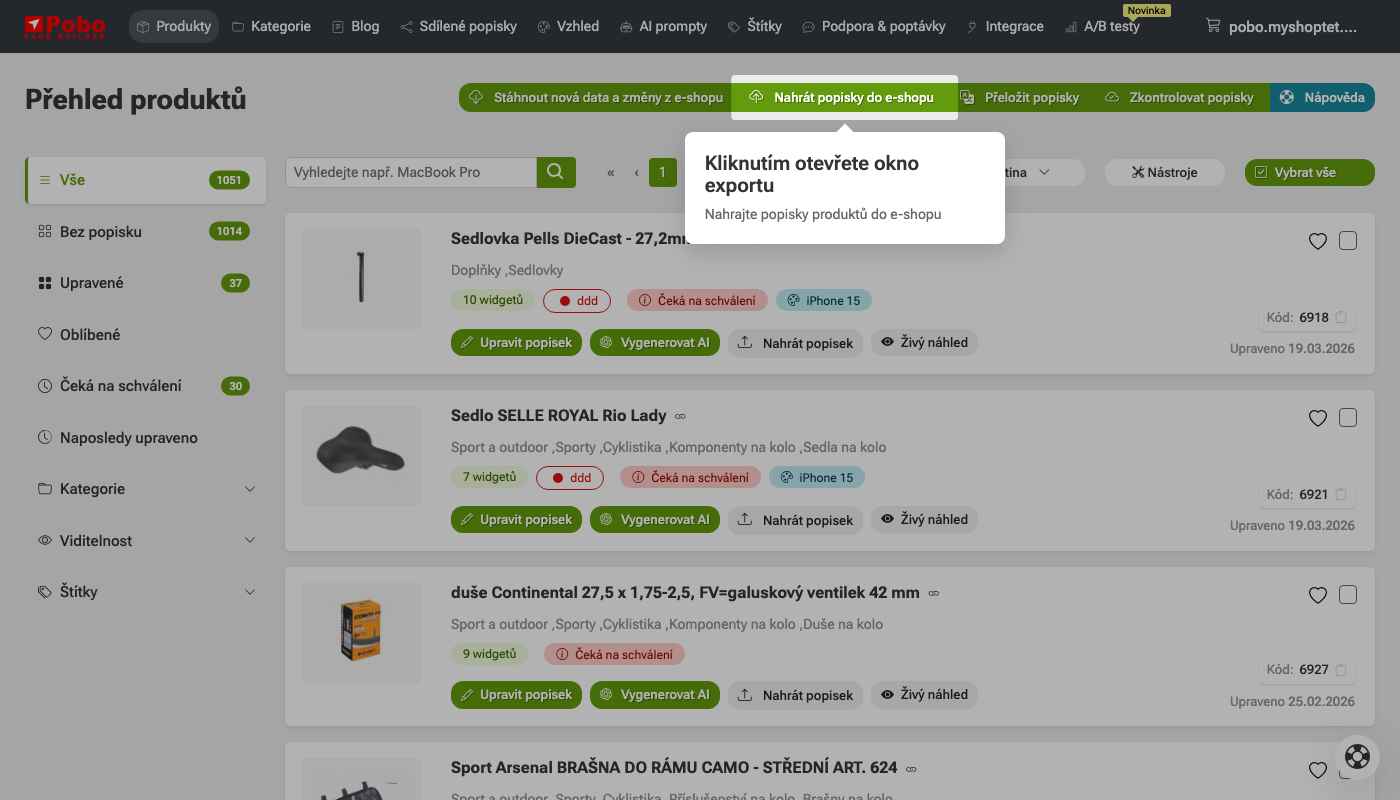Click the search magnifying glass icon
The height and width of the screenshot is (800, 1400).
coord(556,172)
